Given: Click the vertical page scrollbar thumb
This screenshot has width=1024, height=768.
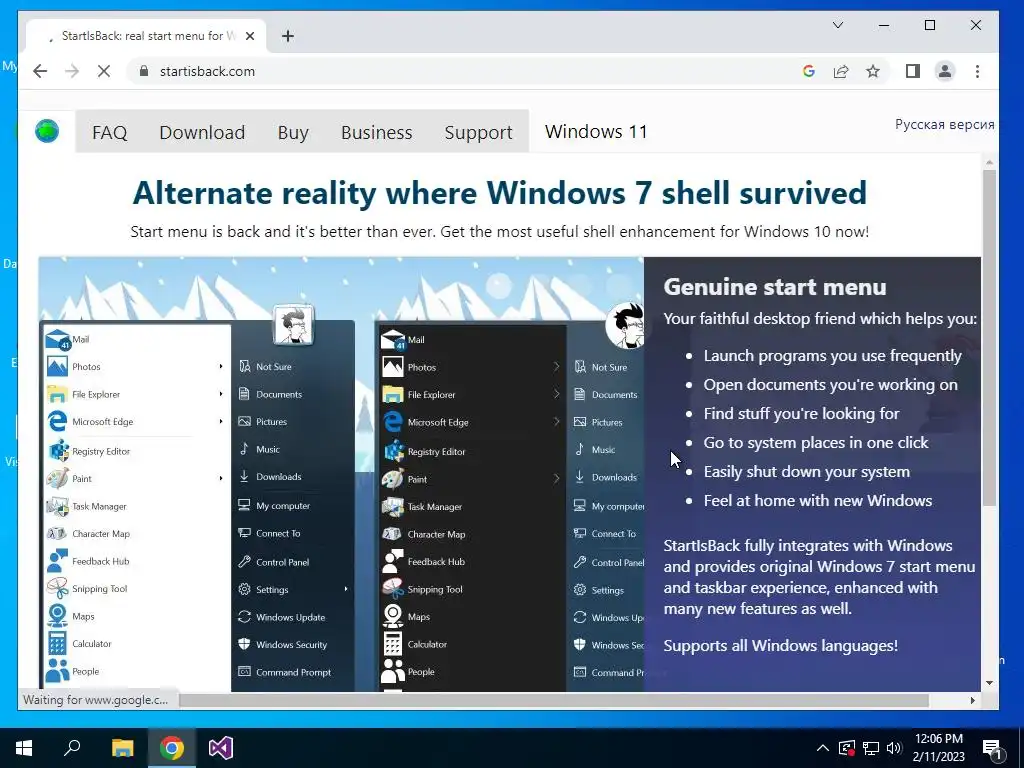Looking at the screenshot, I should coord(989,338).
